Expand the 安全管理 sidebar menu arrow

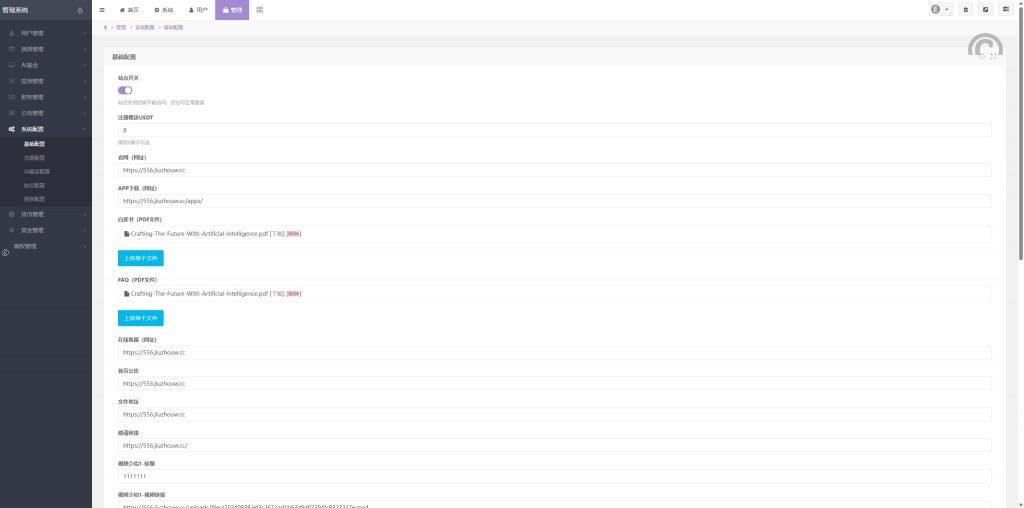(x=85, y=230)
